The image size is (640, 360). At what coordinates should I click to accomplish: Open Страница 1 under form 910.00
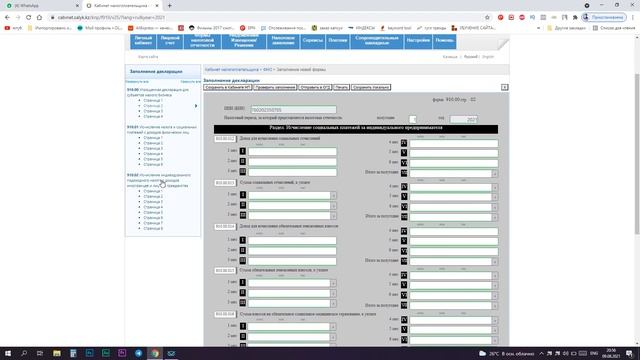[x=153, y=100]
